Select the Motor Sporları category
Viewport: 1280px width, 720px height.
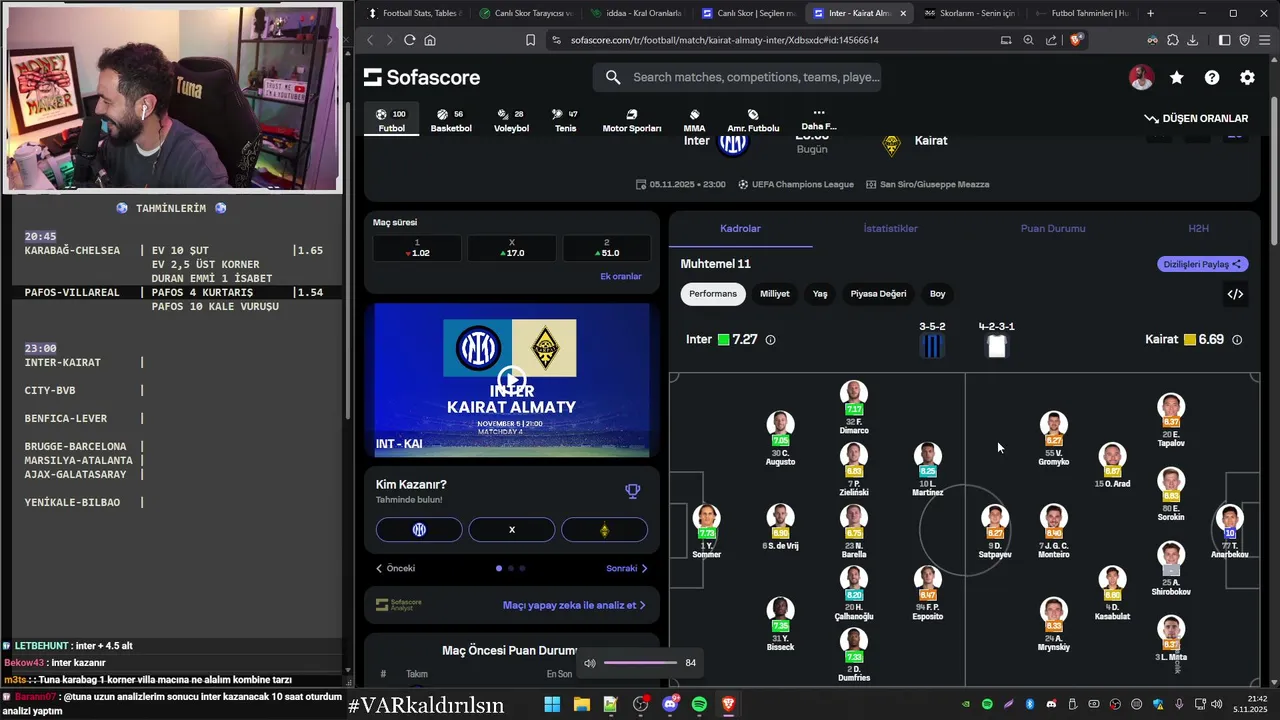(632, 121)
